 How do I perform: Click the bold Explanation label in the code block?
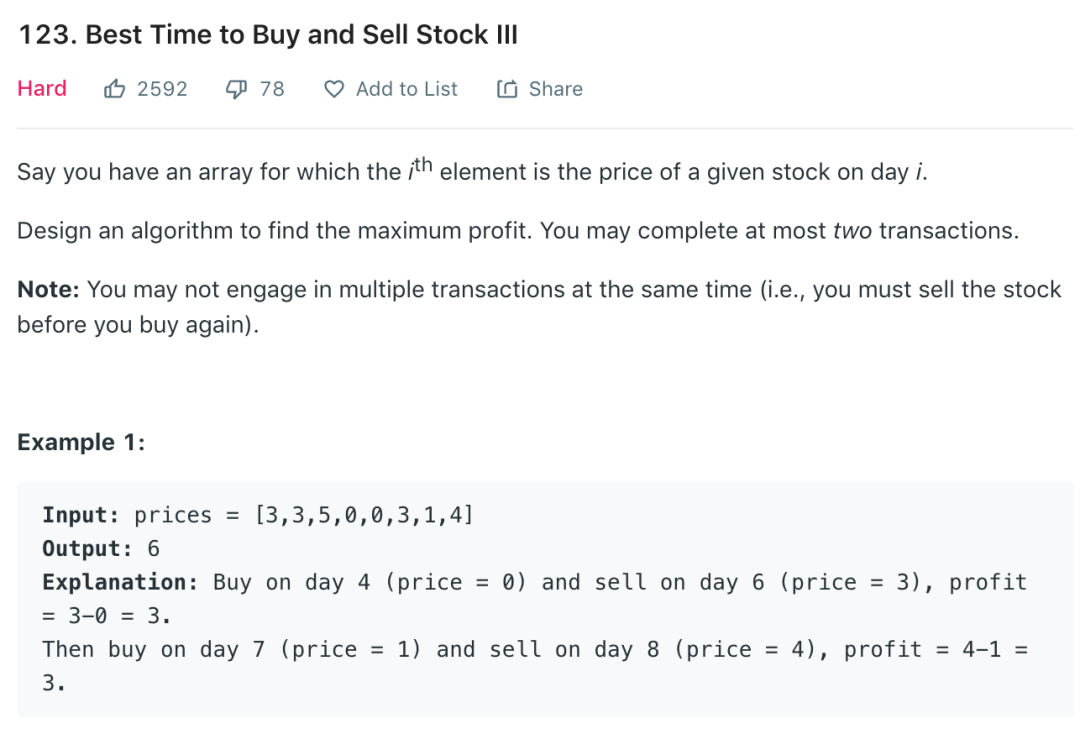coord(113,582)
